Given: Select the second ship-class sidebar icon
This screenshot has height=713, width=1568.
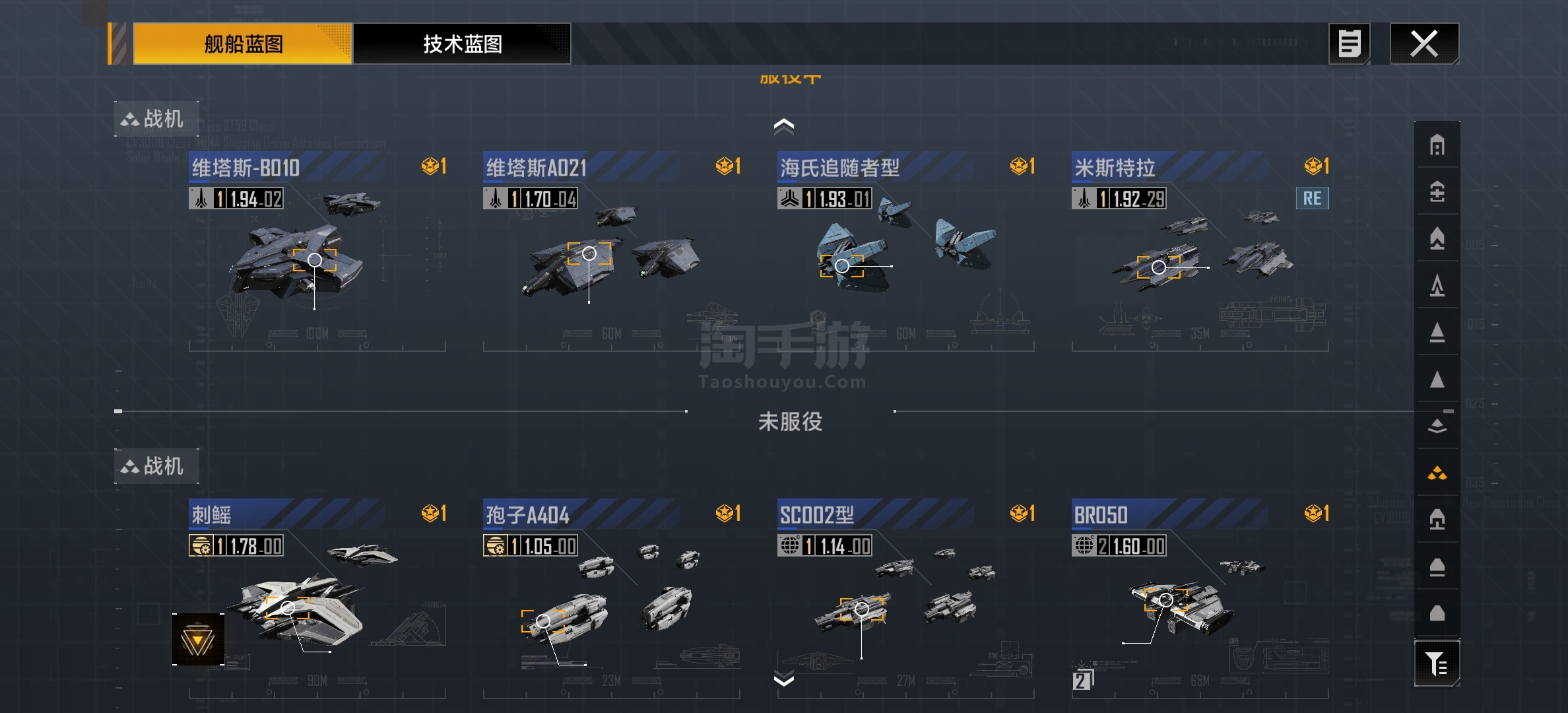Looking at the screenshot, I should (1437, 191).
